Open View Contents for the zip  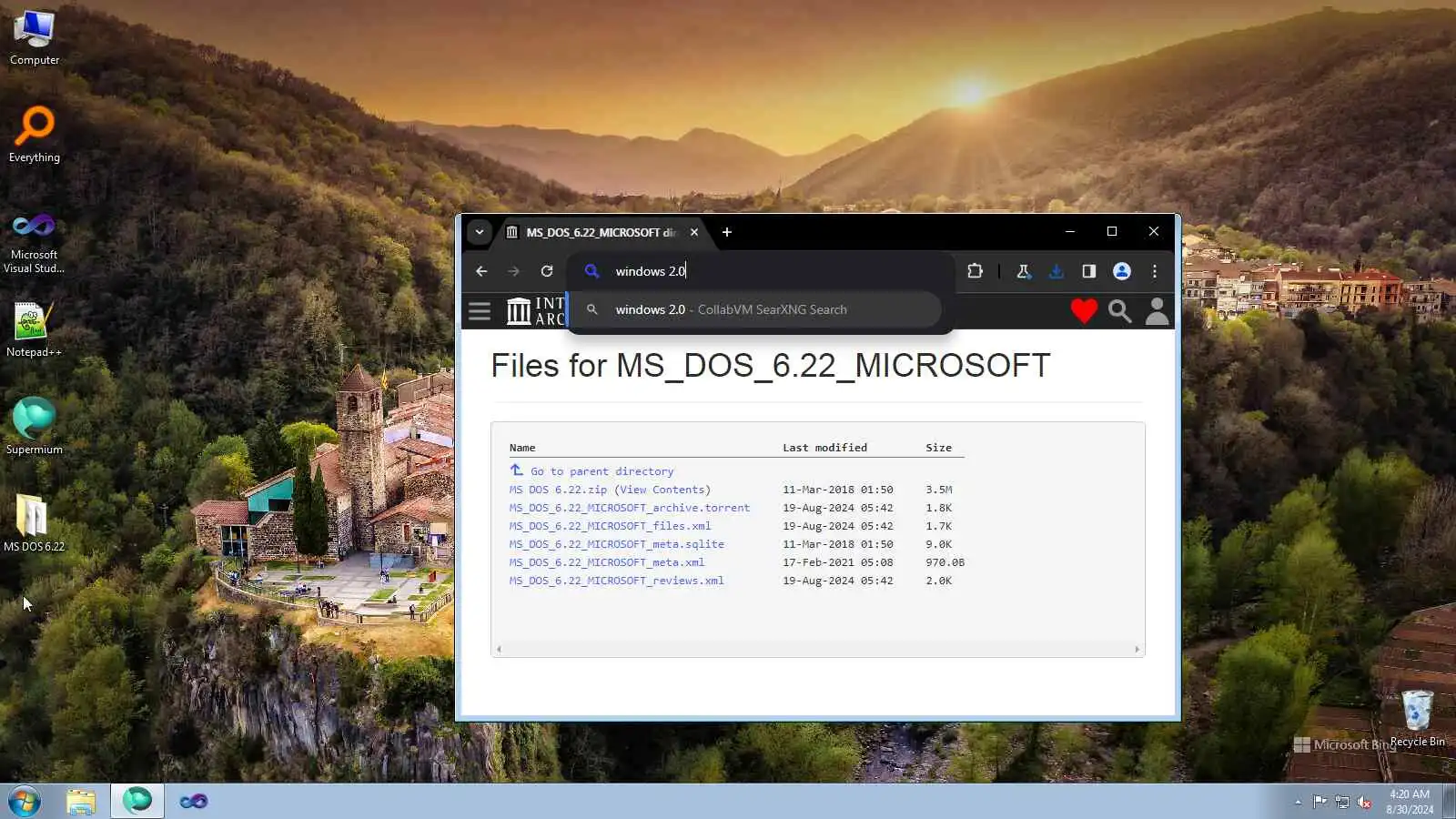(x=662, y=490)
